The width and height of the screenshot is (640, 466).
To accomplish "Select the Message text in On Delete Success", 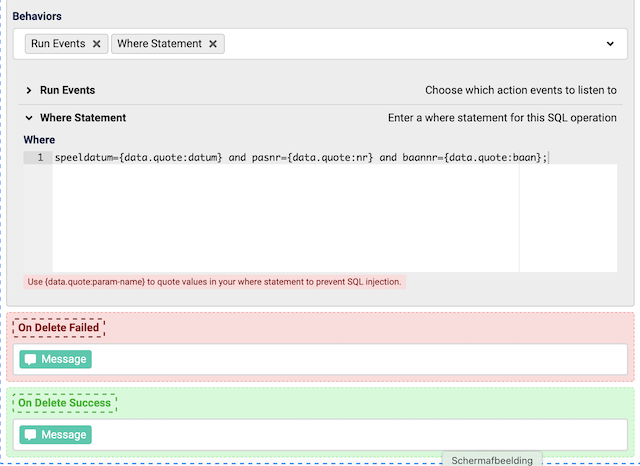I will pyautogui.click(x=64, y=435).
